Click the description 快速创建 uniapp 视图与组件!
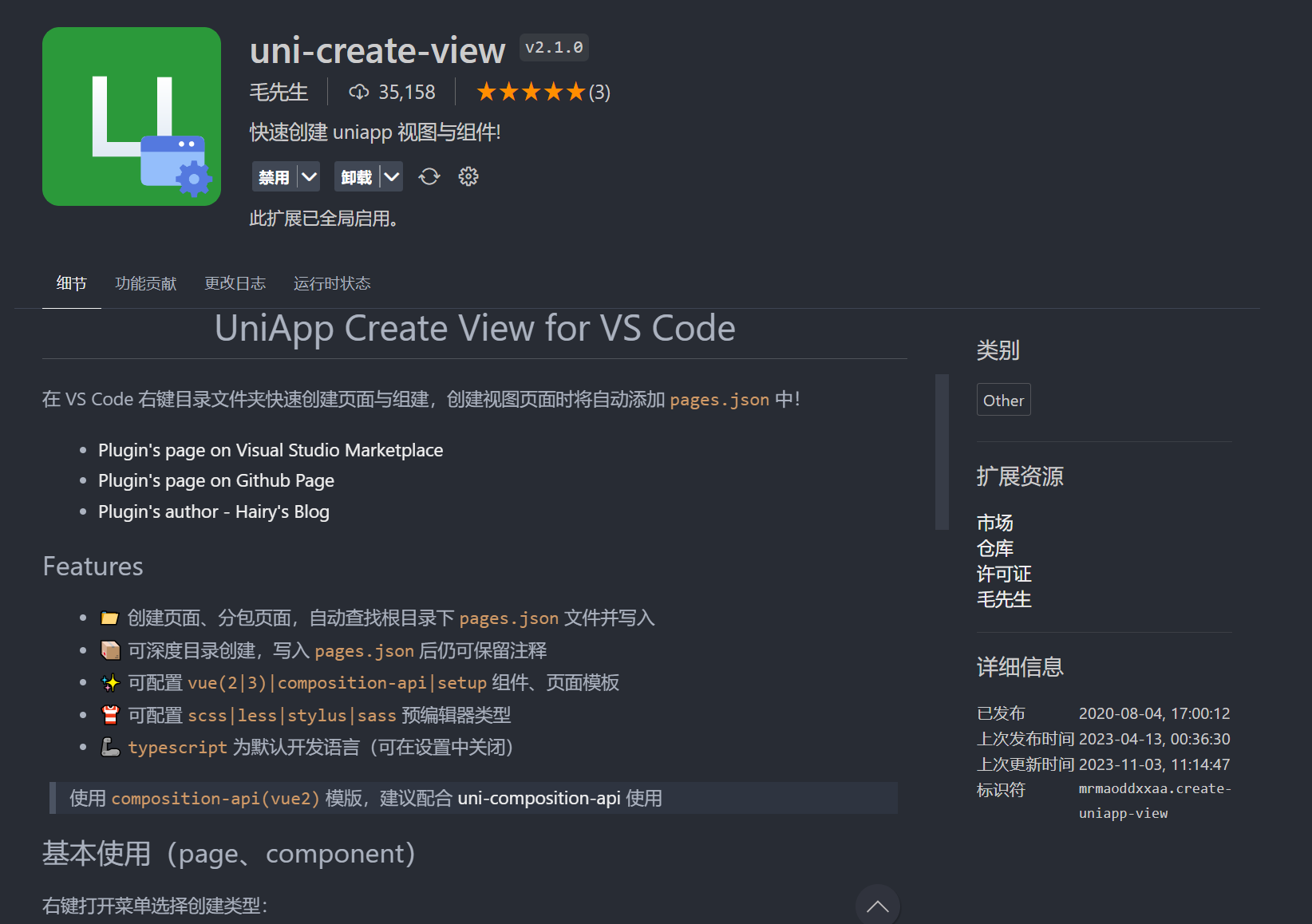Screen dimensions: 1312x924 [375, 132]
